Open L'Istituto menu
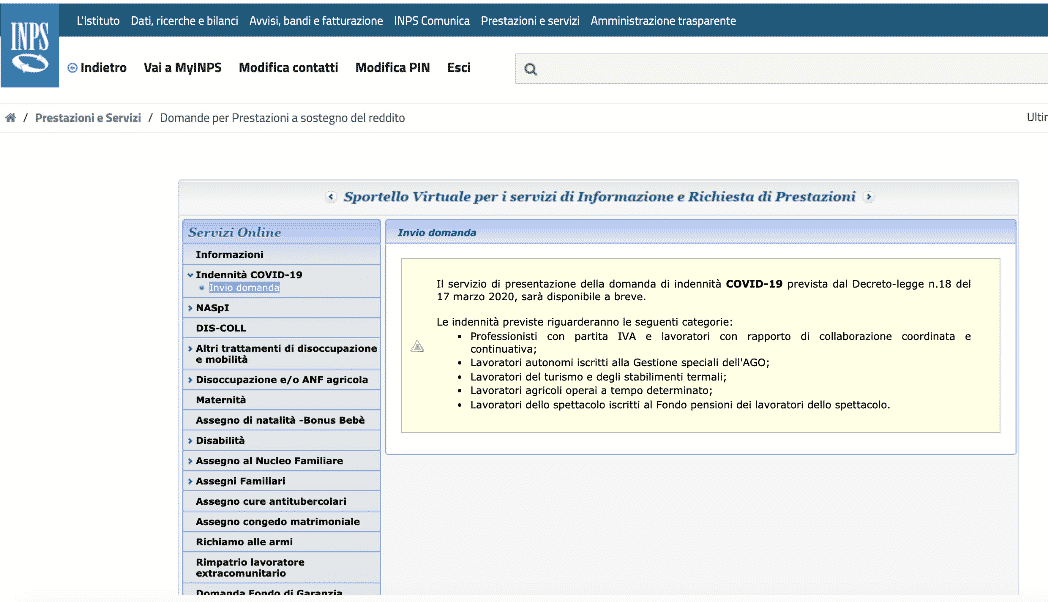Image resolution: width=1048 pixels, height=602 pixels. (x=98, y=21)
